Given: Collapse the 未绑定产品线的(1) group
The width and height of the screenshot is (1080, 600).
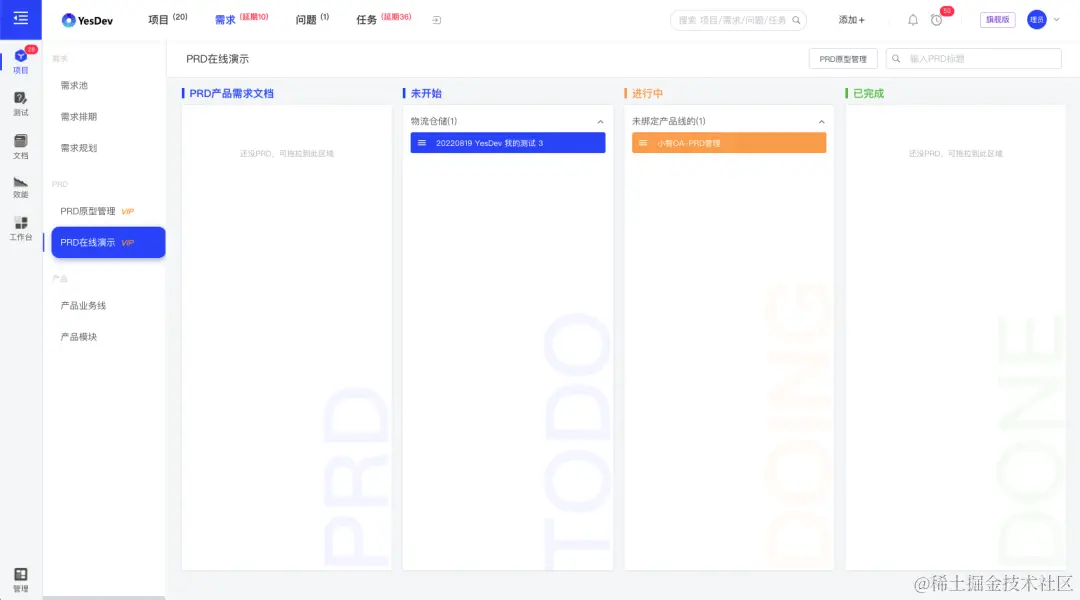Looking at the screenshot, I should point(822,122).
